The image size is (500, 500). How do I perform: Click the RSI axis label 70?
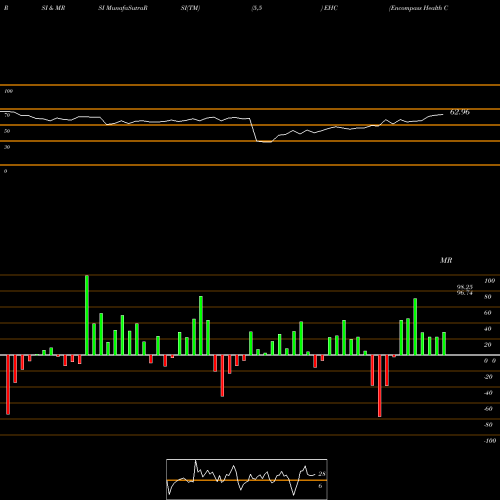7,115
